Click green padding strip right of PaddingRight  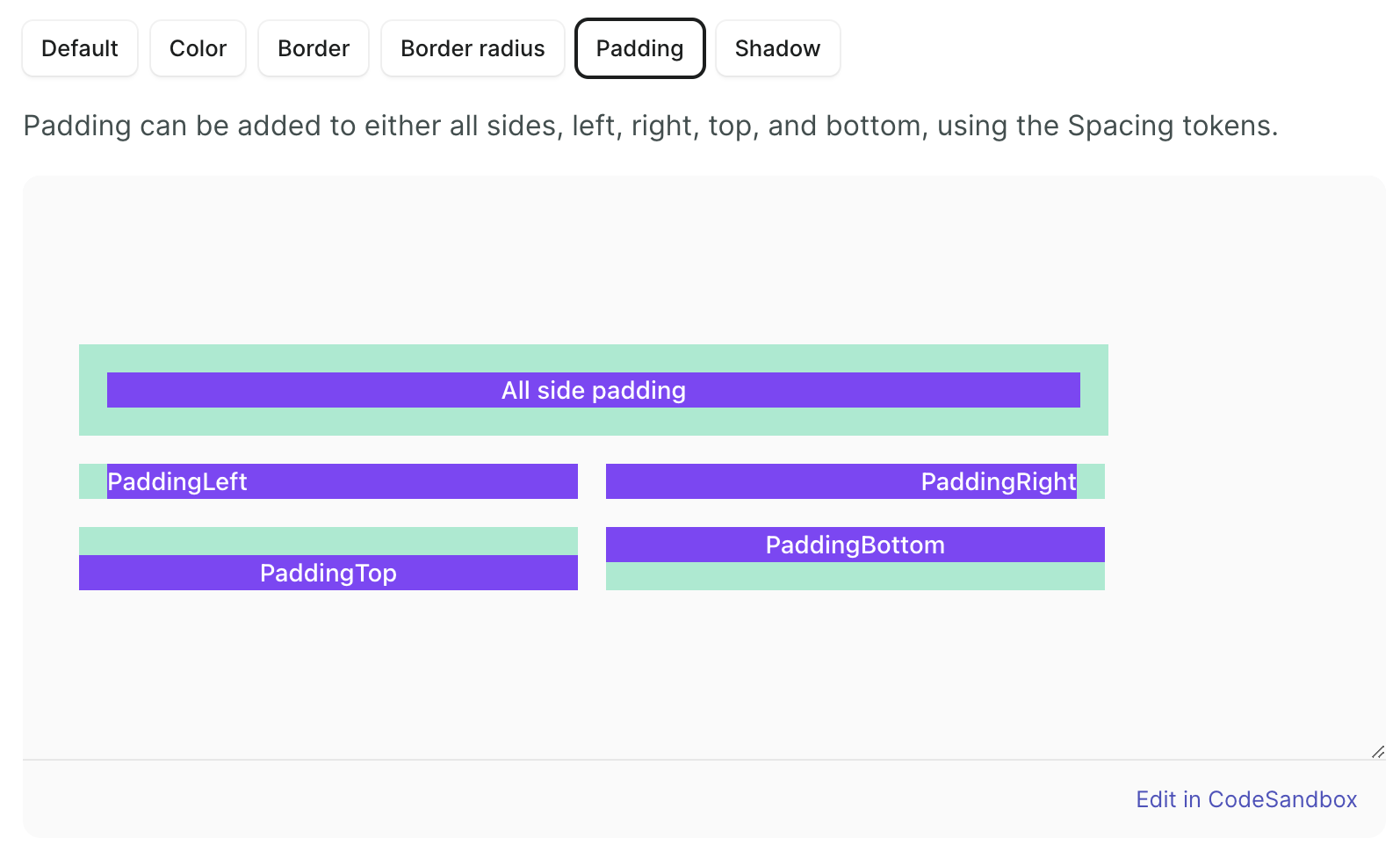pos(1091,481)
